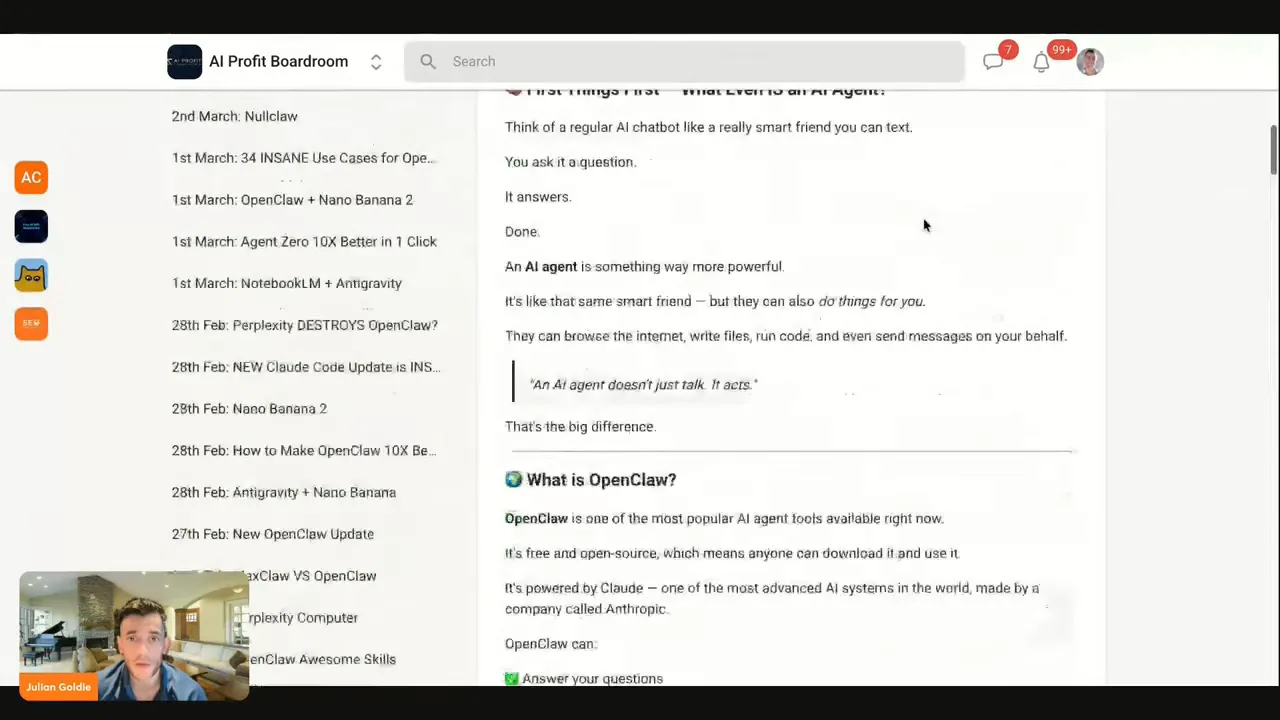This screenshot has height=720, width=1280.
Task: Click the line 'Think of a regular AI chatbot'
Action: click(x=709, y=128)
